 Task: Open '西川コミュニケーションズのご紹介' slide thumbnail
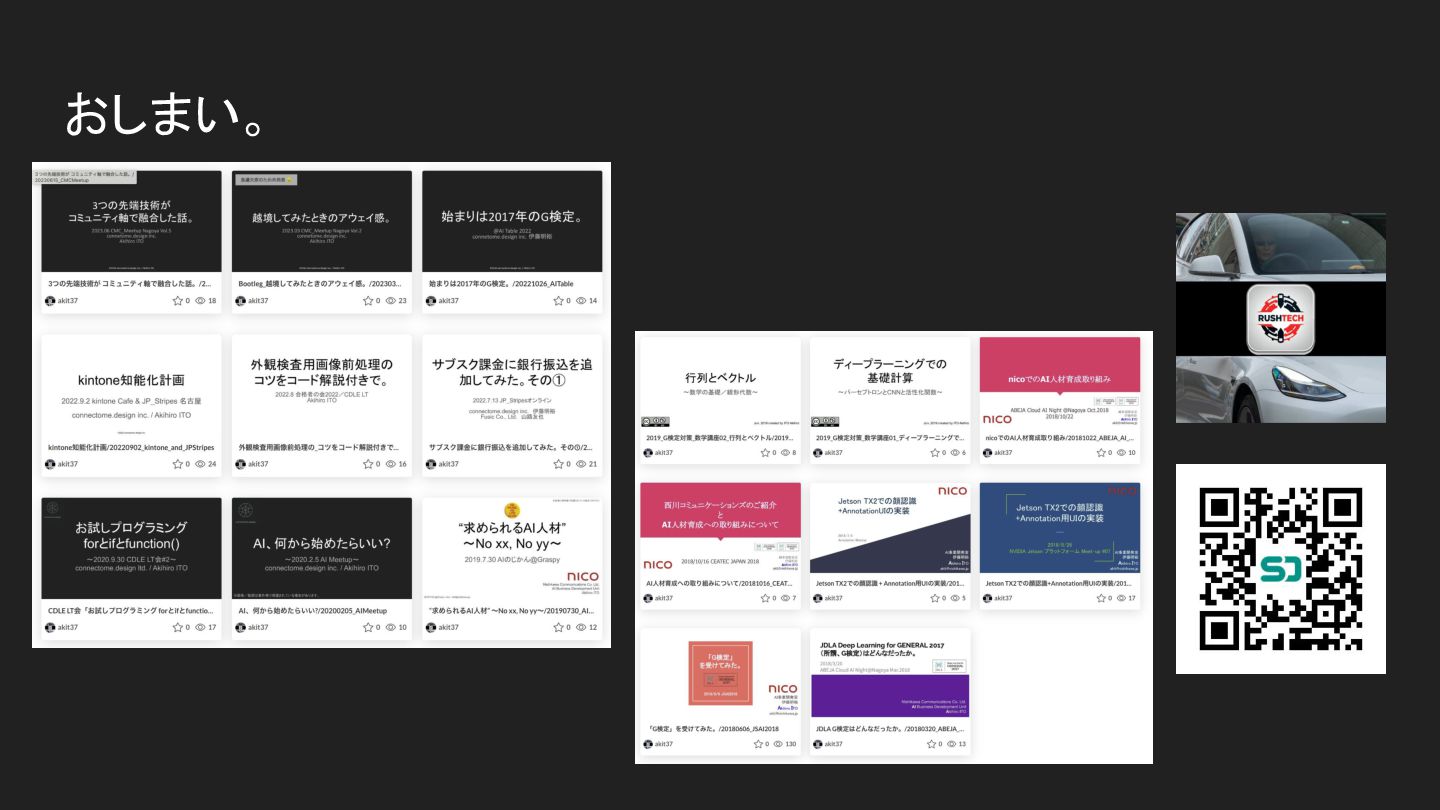pyautogui.click(x=720, y=528)
